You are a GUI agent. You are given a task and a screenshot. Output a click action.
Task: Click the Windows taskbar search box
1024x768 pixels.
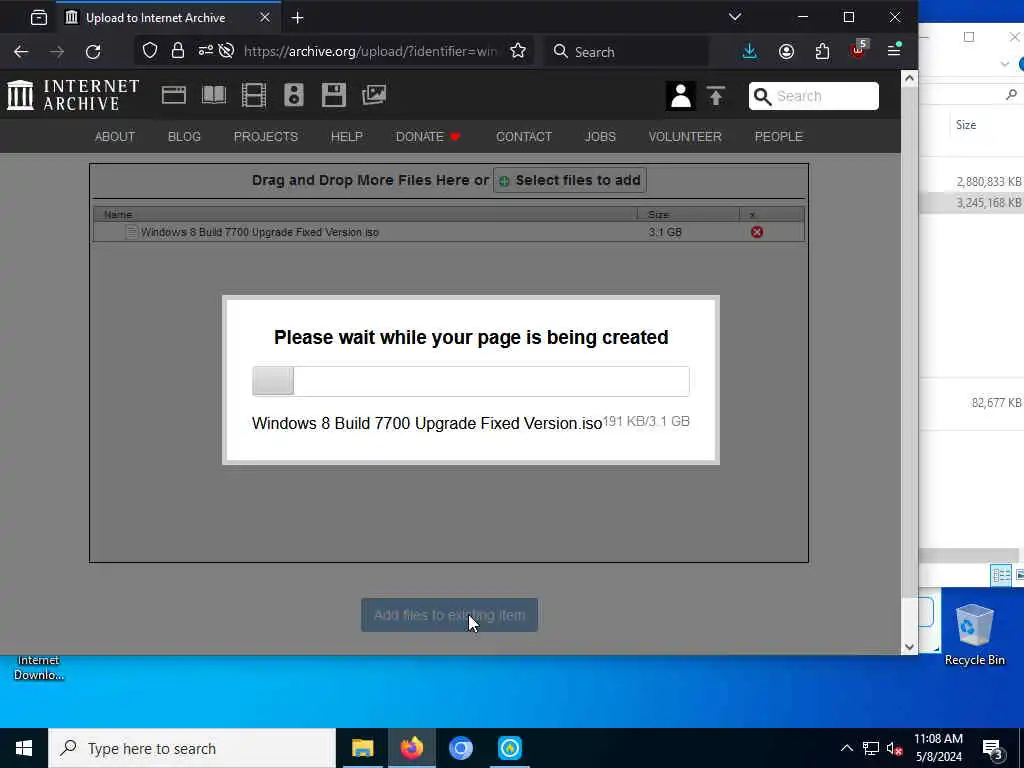[192, 748]
